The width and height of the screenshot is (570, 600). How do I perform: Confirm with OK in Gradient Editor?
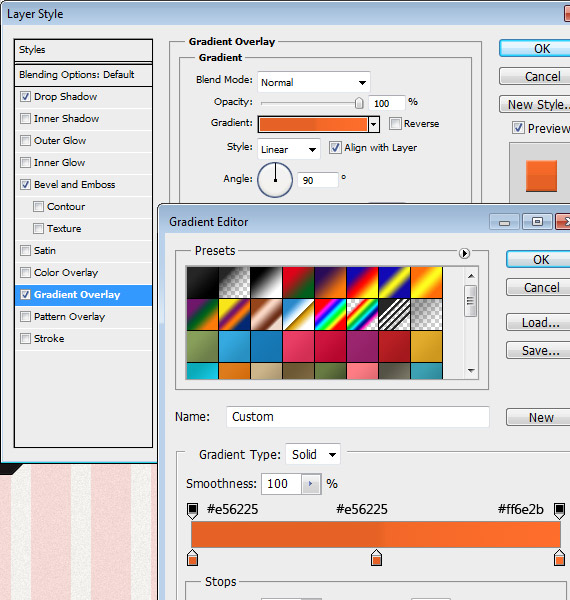538,259
